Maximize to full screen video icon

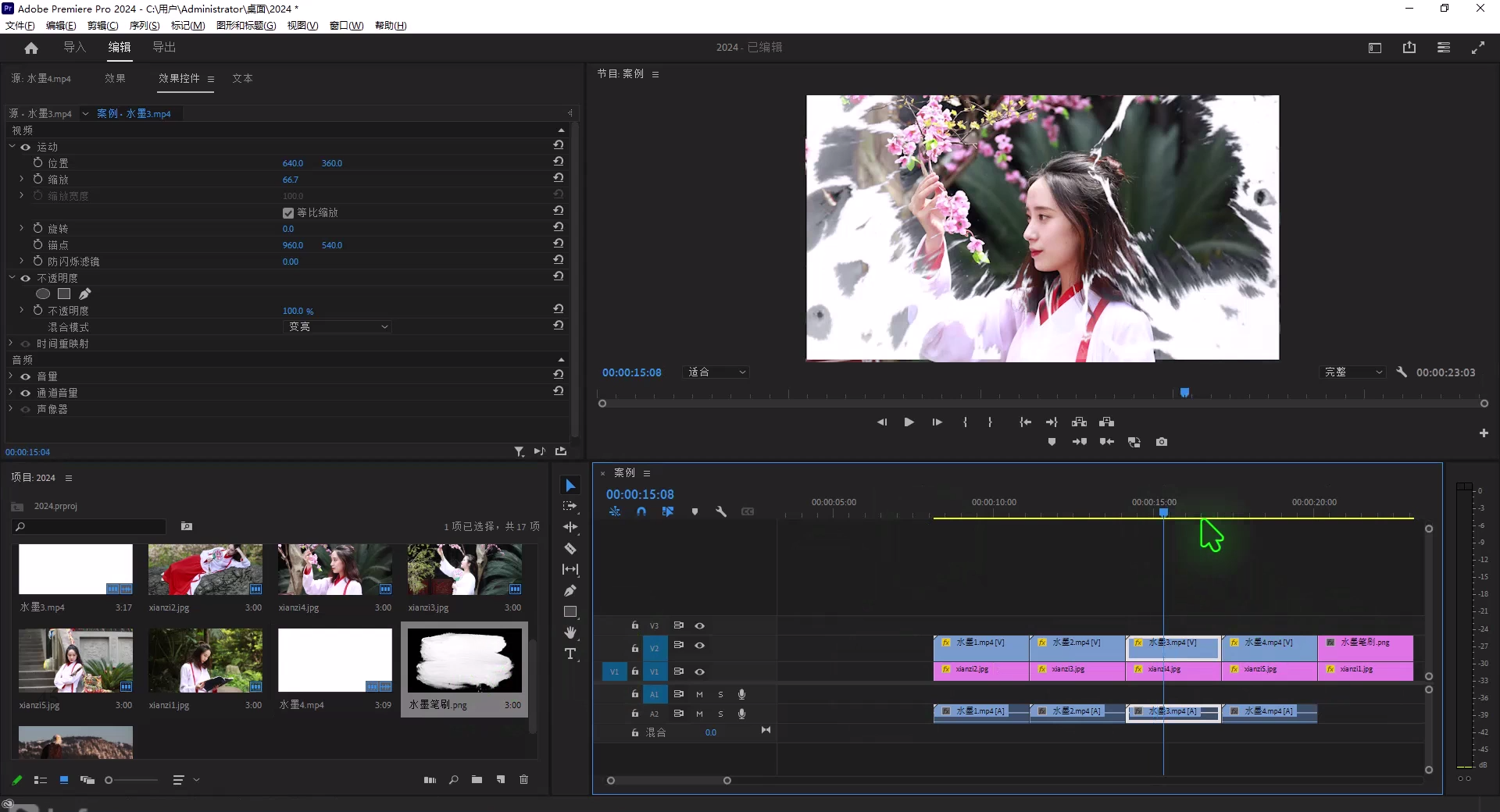(x=1478, y=48)
